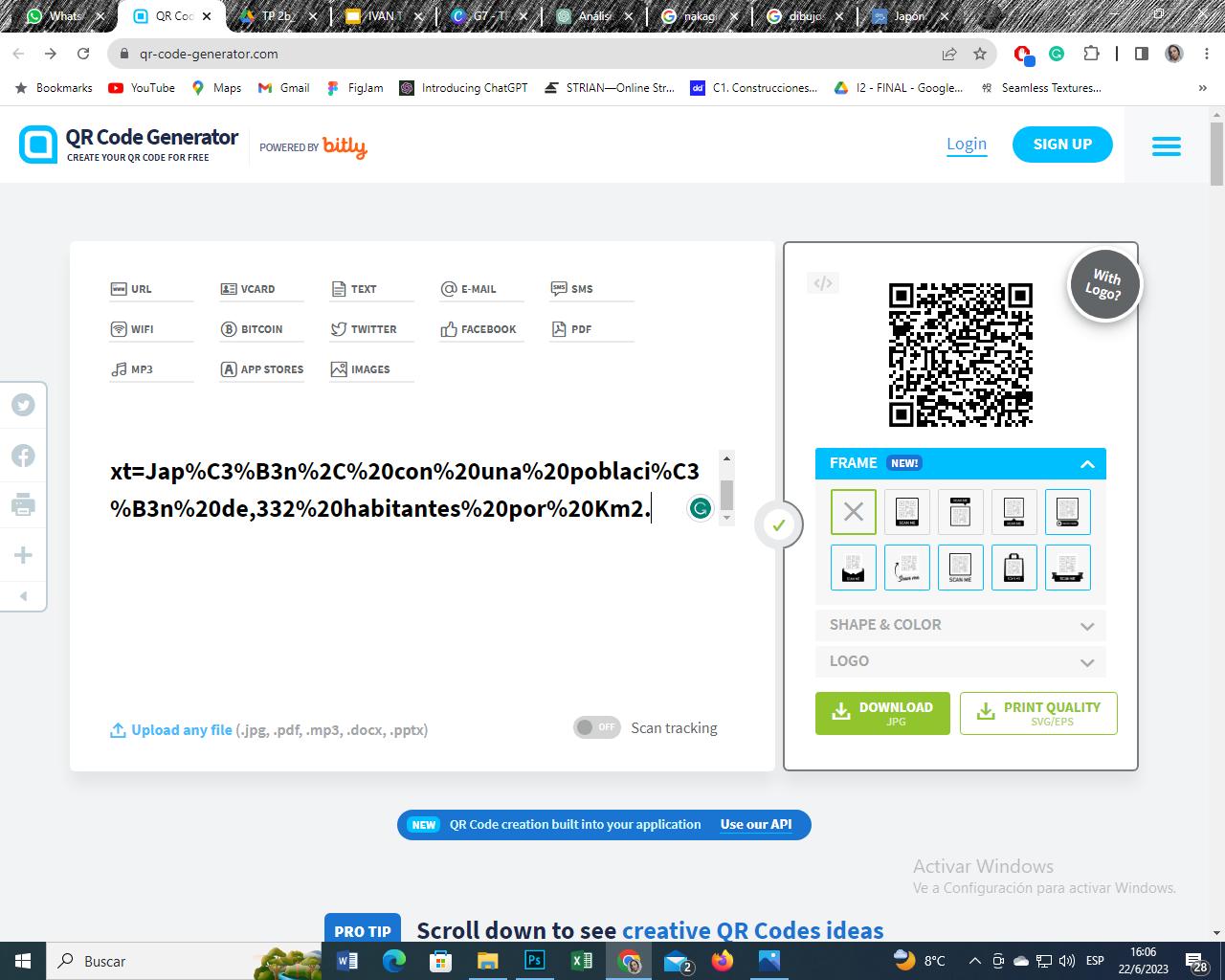The width and height of the screenshot is (1225, 980).
Task: Open File Explorer from the taskbar
Action: [487, 961]
